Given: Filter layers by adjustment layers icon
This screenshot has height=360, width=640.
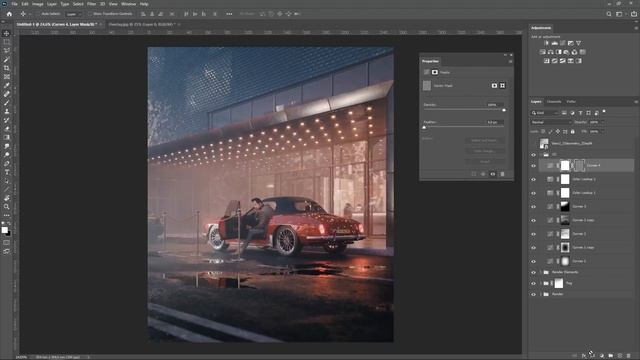Looking at the screenshot, I should (x=572, y=113).
